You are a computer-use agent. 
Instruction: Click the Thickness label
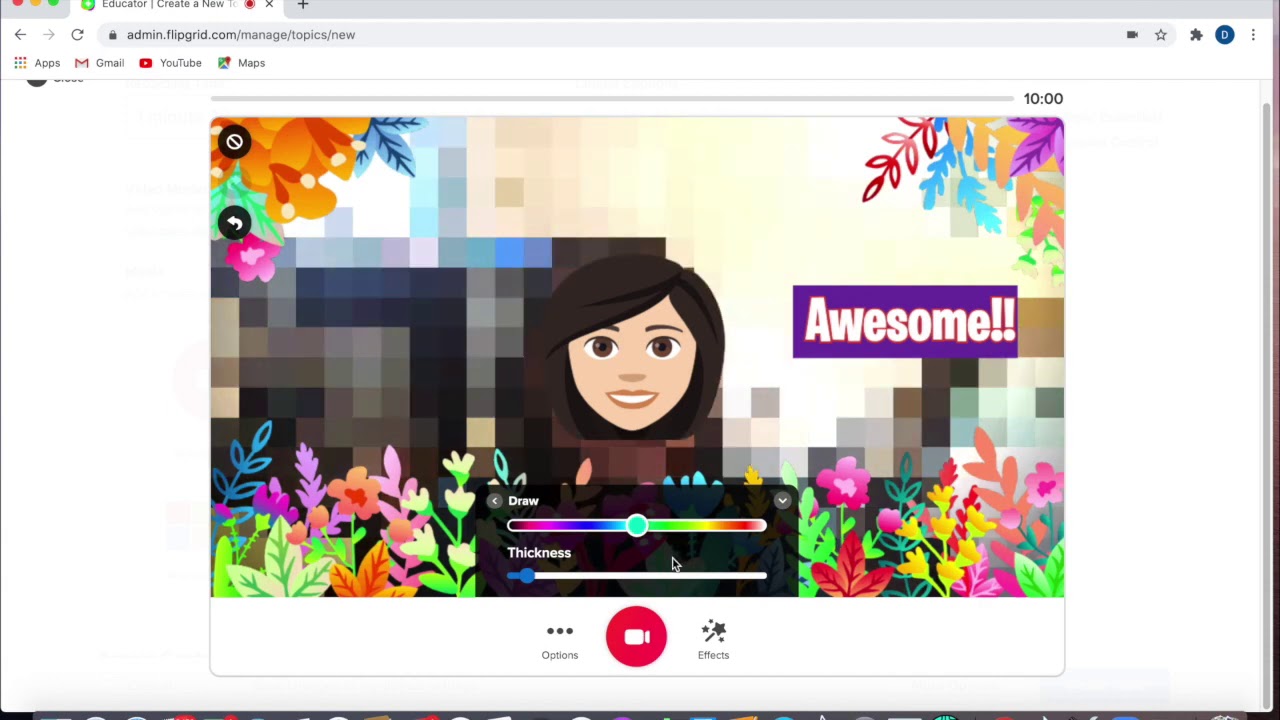pos(539,553)
